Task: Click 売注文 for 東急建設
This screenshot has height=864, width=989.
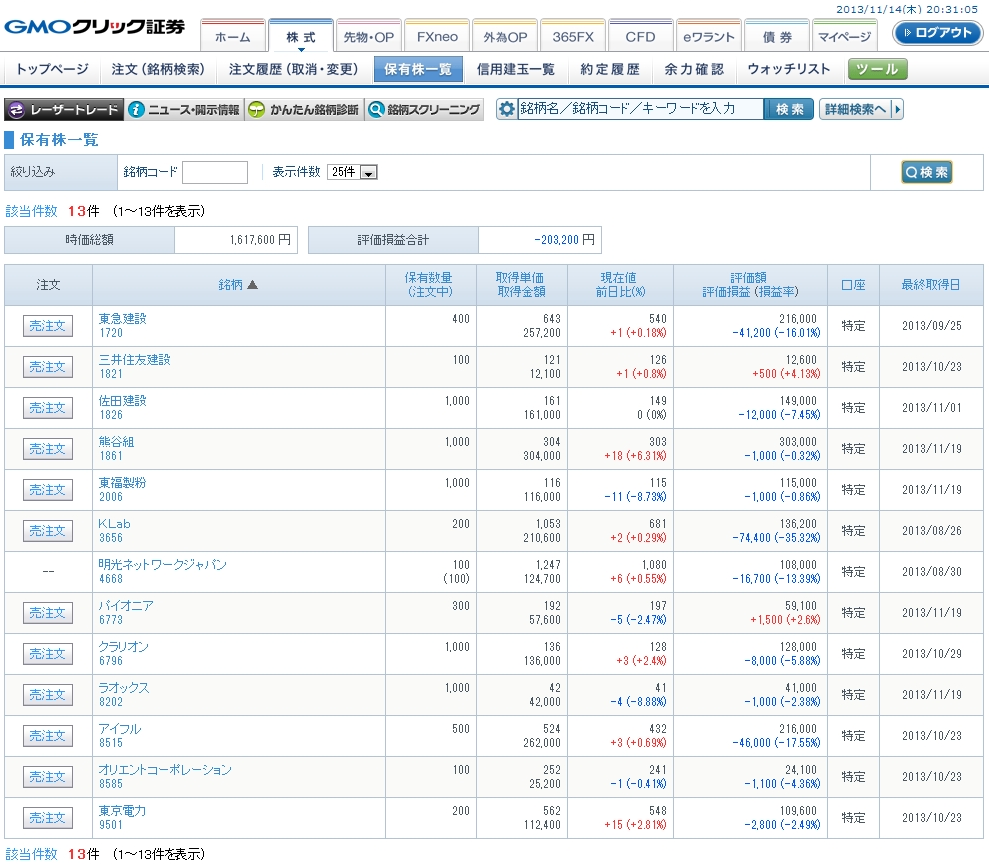Action: coord(48,326)
